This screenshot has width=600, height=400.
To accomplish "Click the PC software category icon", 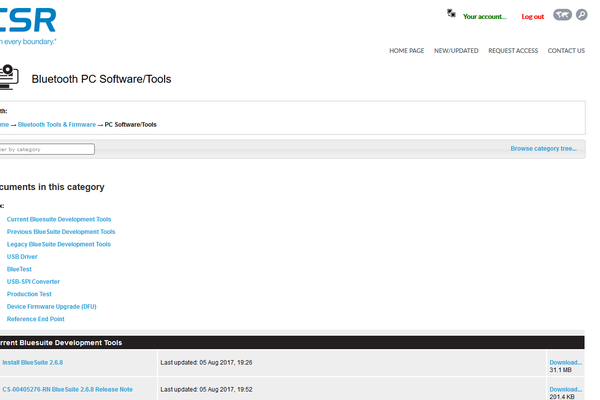I will tap(8, 77).
